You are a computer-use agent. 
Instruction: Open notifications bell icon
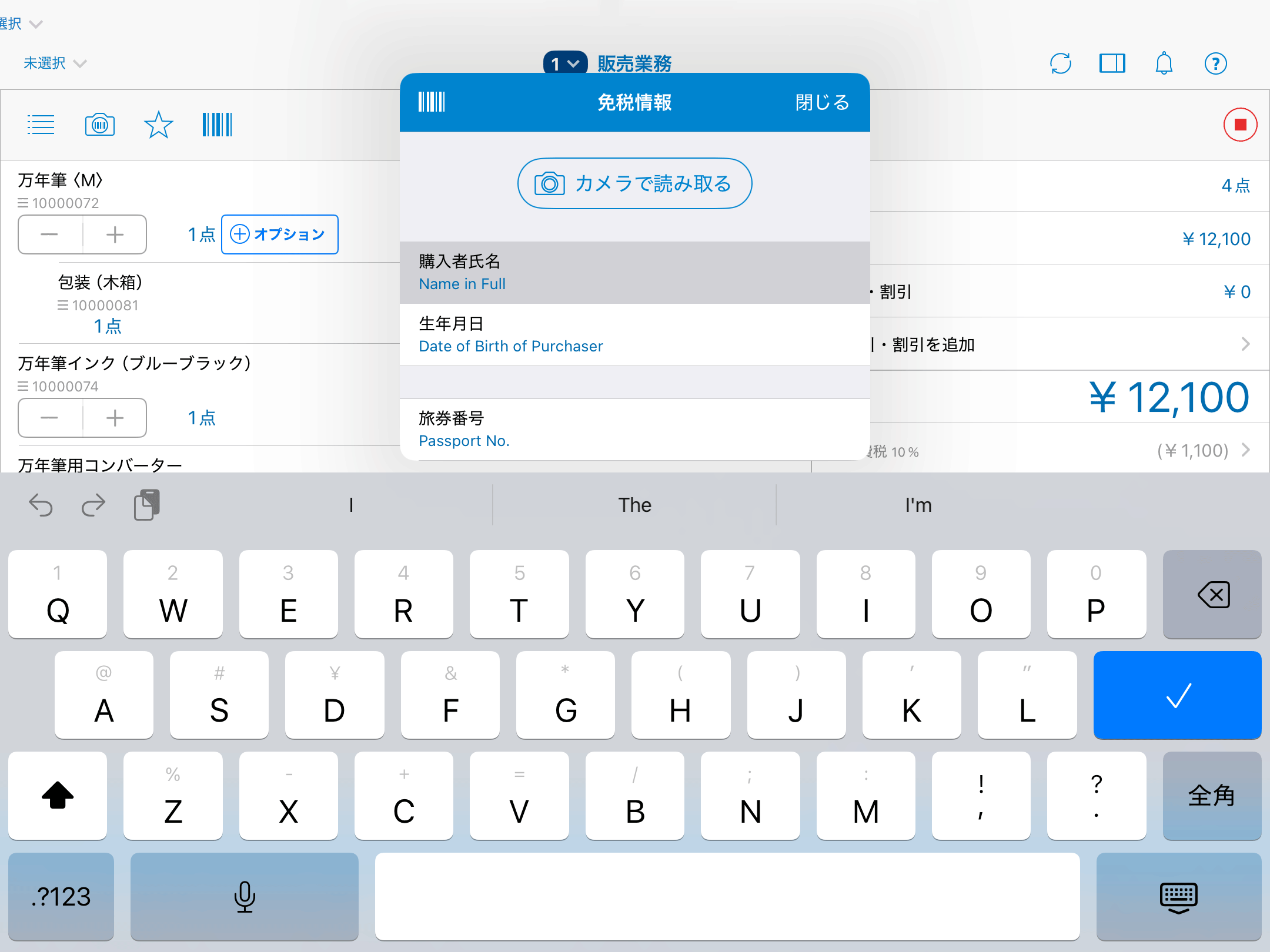pos(1164,63)
